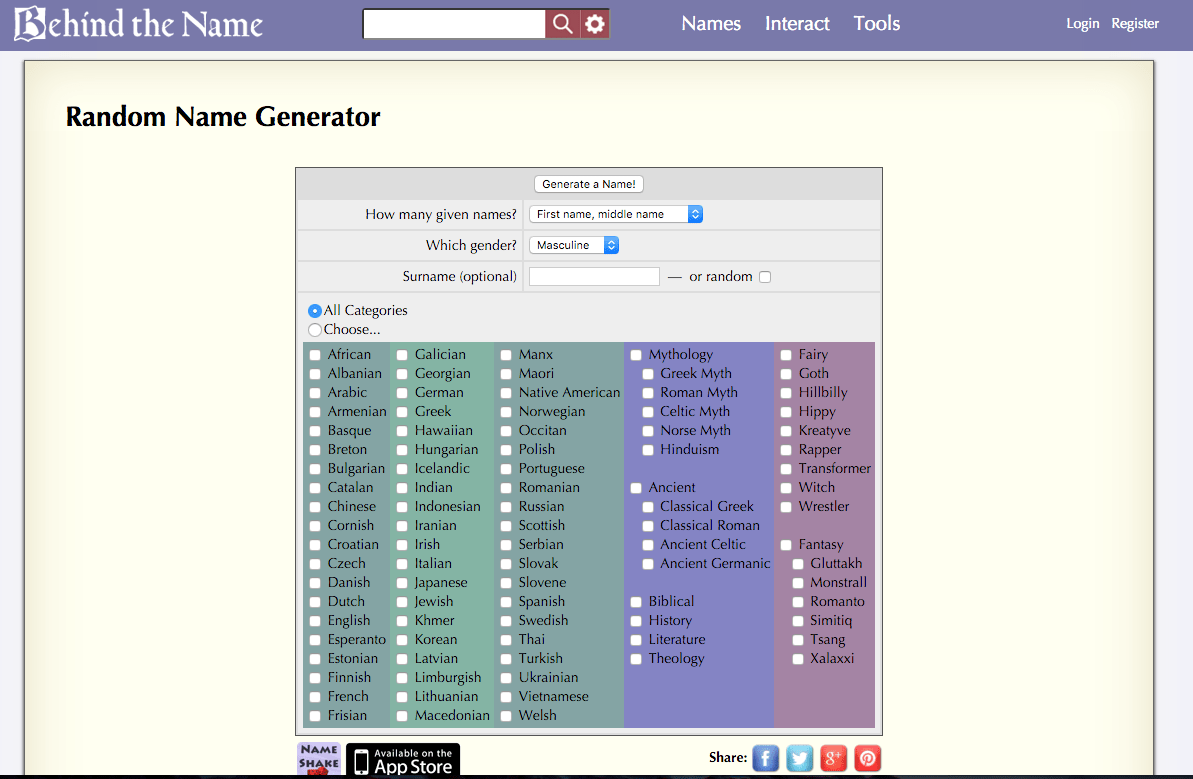Check the German checkbox
The height and width of the screenshot is (779, 1193).
[402, 393]
